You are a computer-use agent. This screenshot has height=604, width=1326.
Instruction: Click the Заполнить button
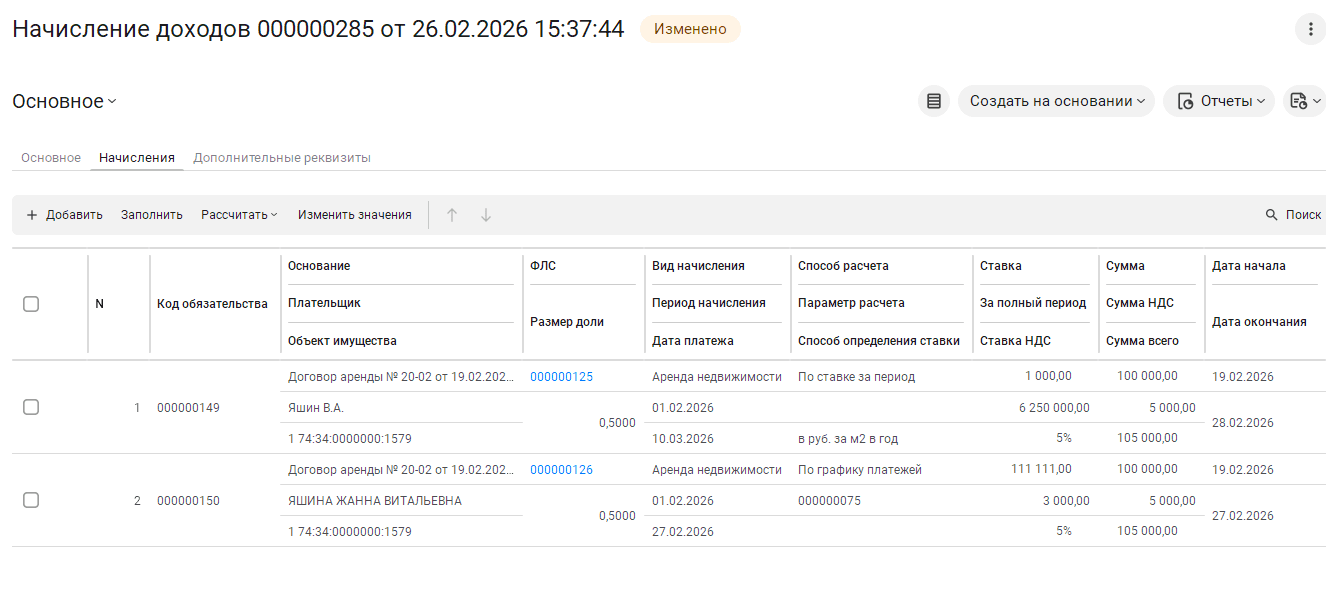click(152, 215)
